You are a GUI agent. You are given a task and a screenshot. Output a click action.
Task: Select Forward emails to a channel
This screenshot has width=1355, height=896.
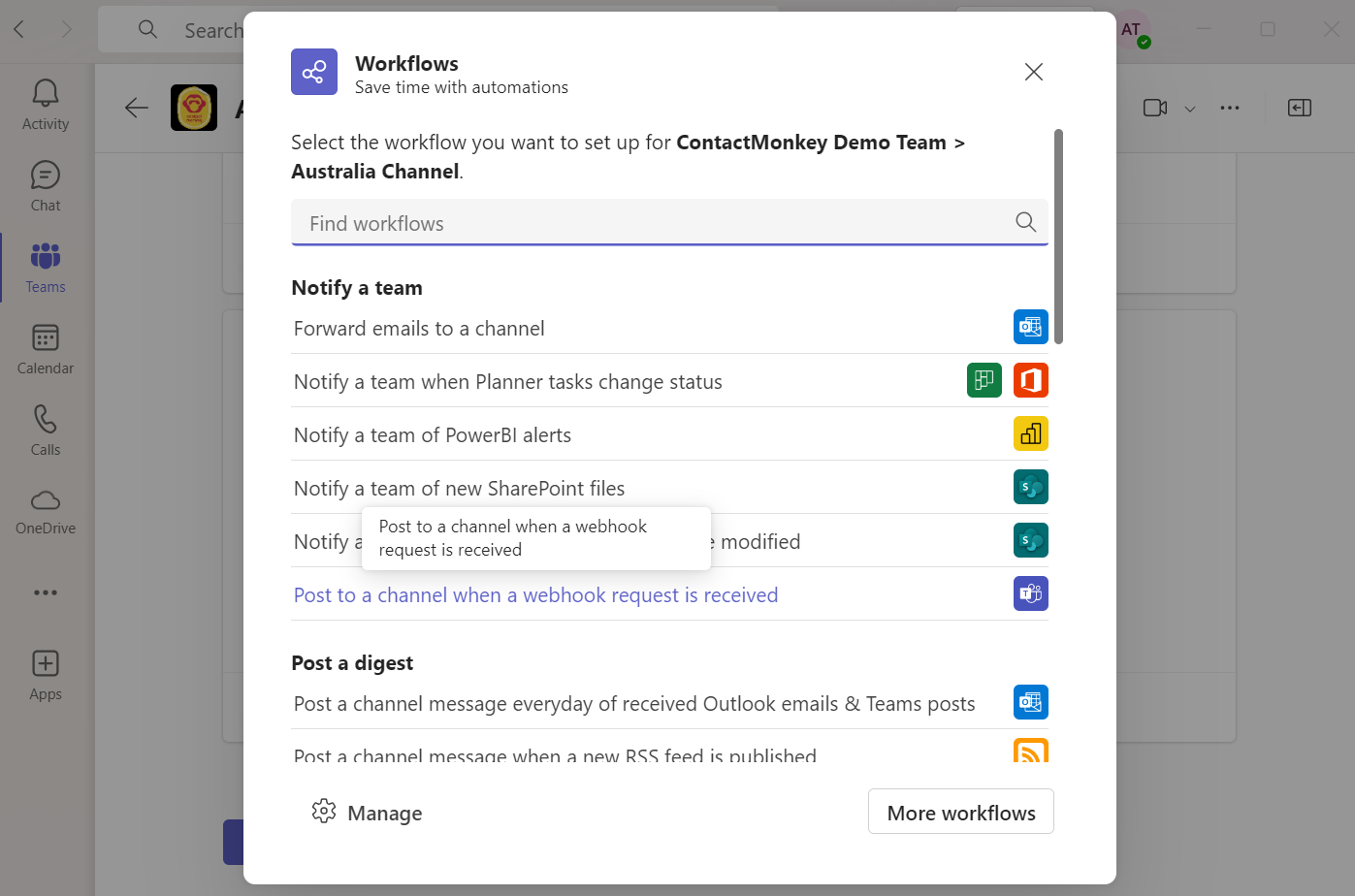670,328
